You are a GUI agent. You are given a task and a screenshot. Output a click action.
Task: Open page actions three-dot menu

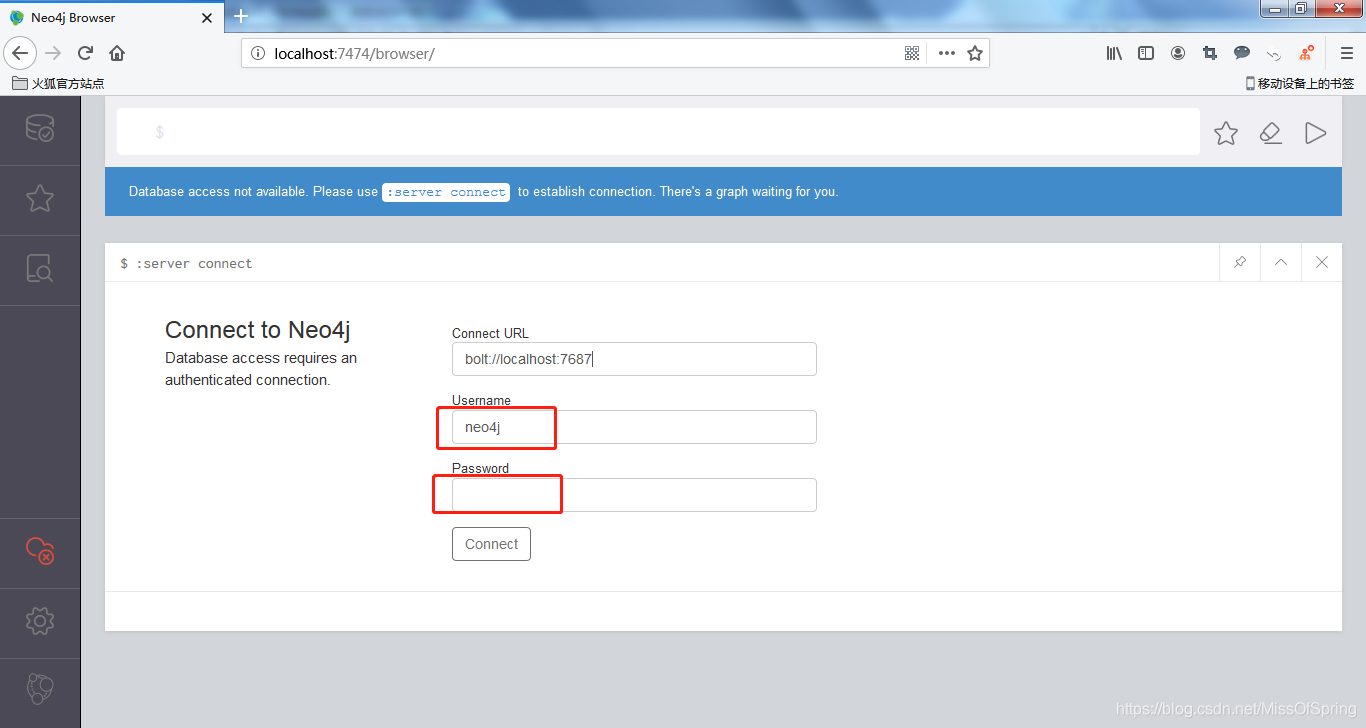click(x=946, y=53)
